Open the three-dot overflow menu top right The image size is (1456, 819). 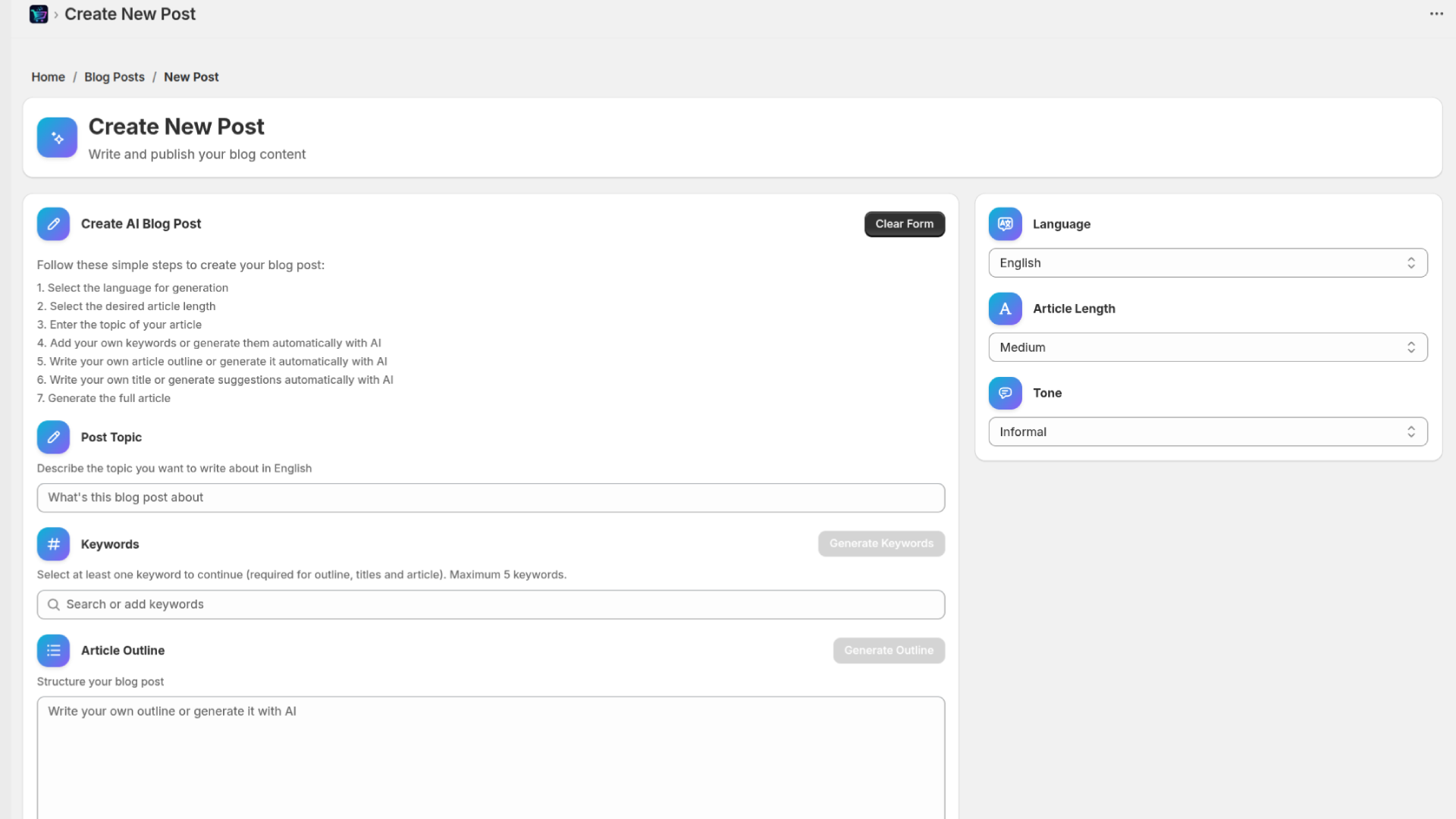pyautogui.click(x=1436, y=13)
